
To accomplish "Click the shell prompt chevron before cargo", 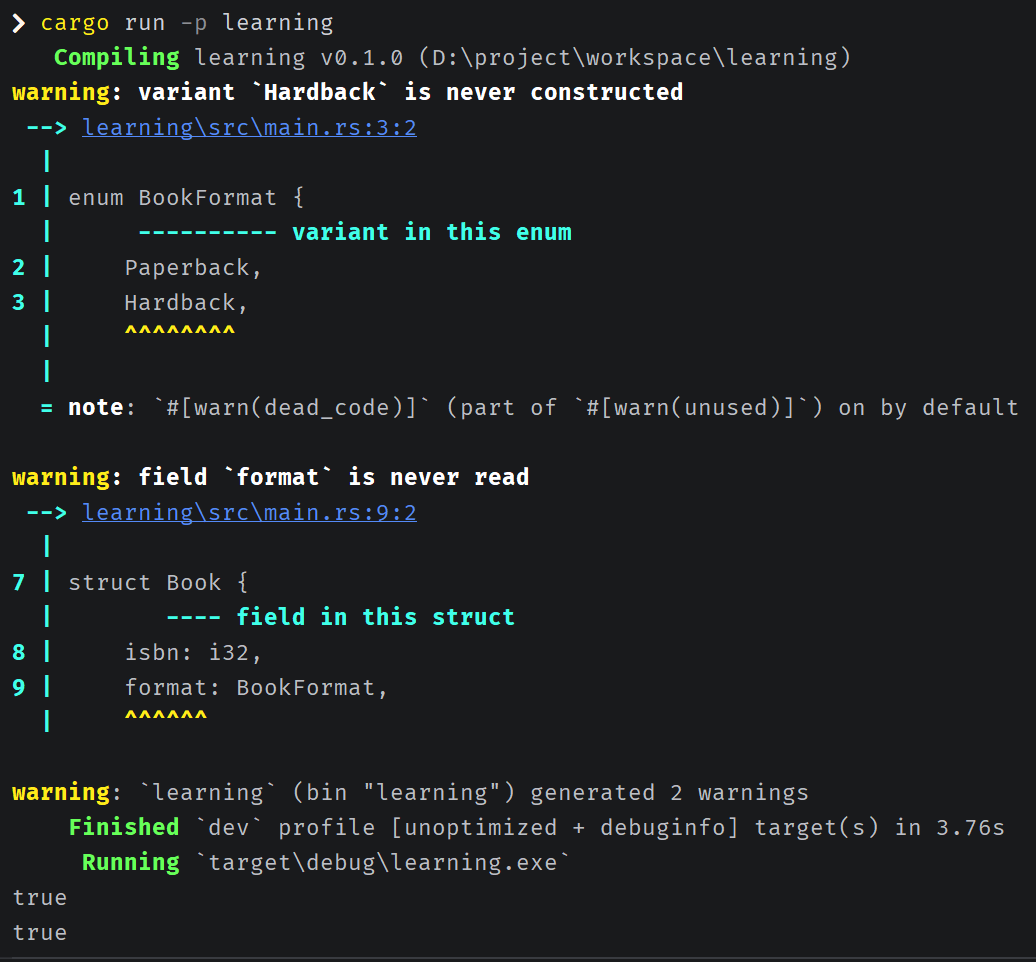I will (x=18, y=23).
